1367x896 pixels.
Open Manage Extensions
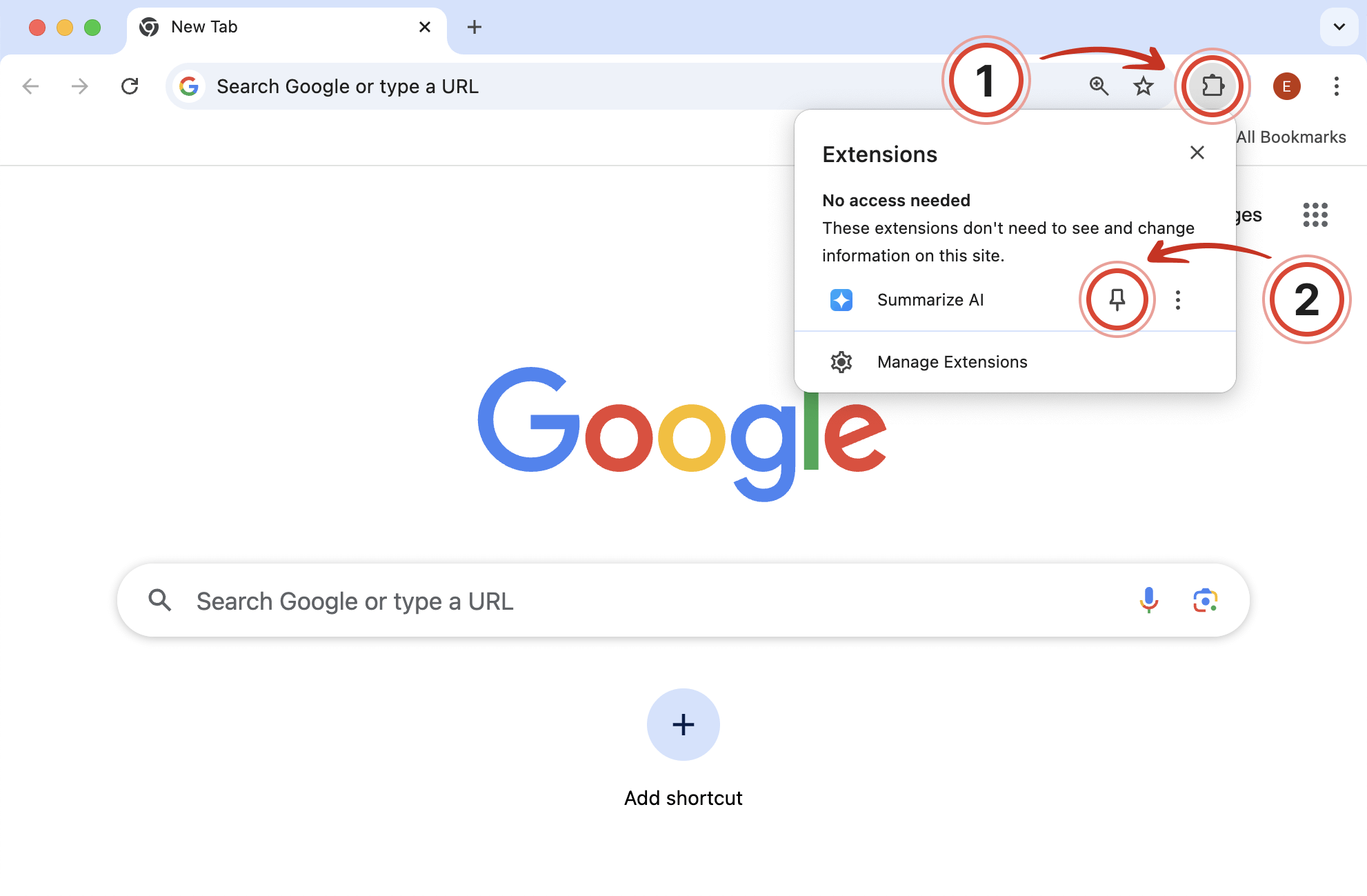click(x=952, y=361)
